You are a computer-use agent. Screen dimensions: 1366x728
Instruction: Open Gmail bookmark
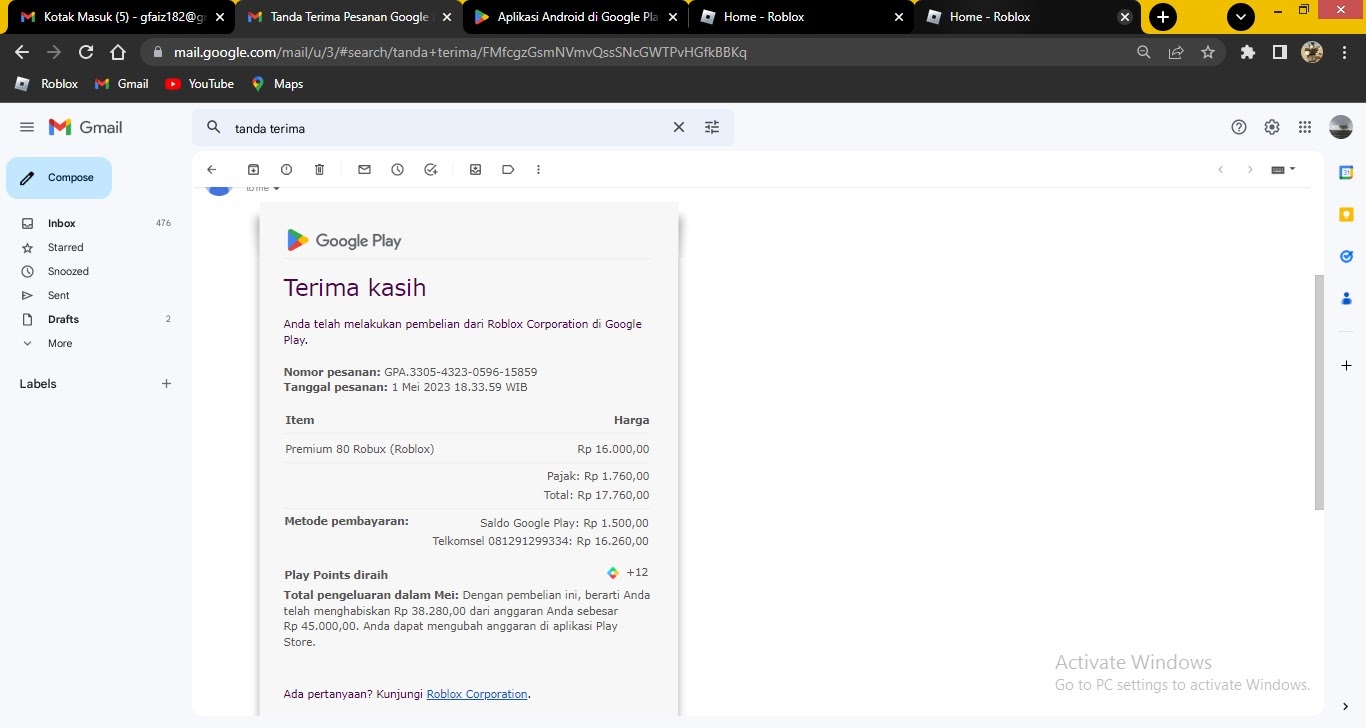pyautogui.click(x=121, y=84)
